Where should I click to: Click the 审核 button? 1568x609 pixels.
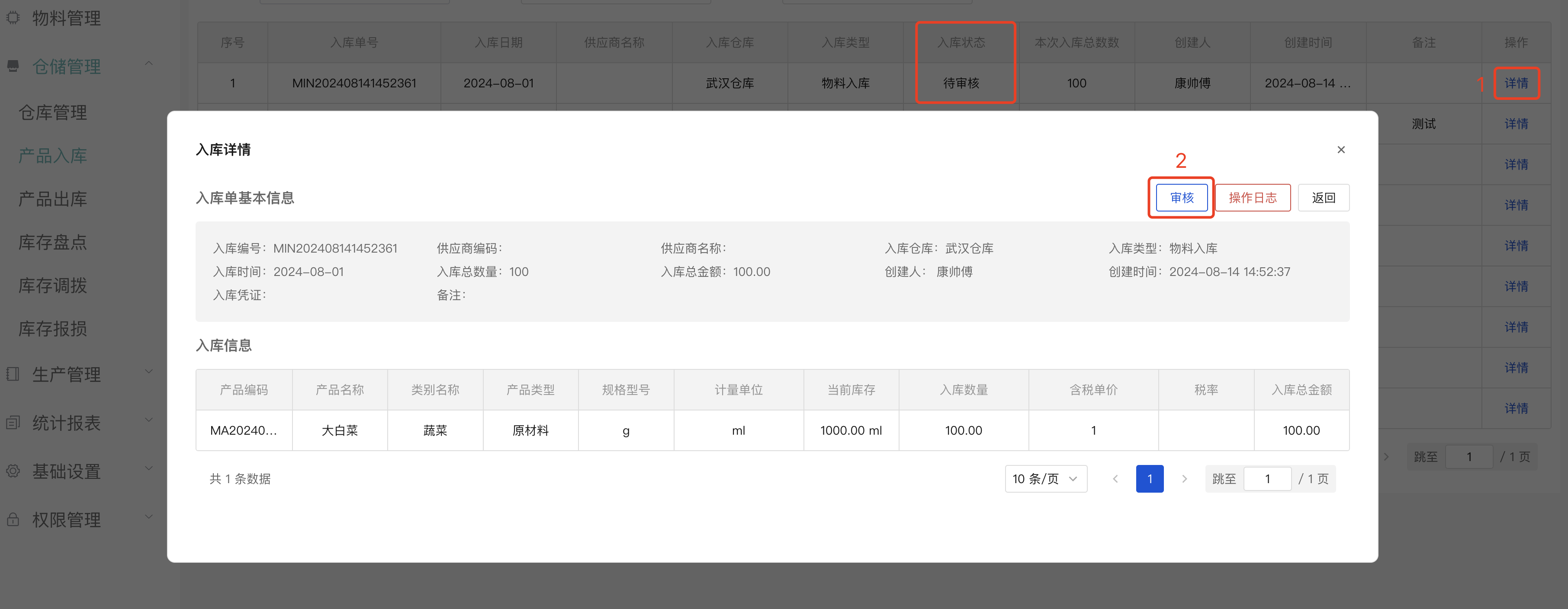point(1182,198)
